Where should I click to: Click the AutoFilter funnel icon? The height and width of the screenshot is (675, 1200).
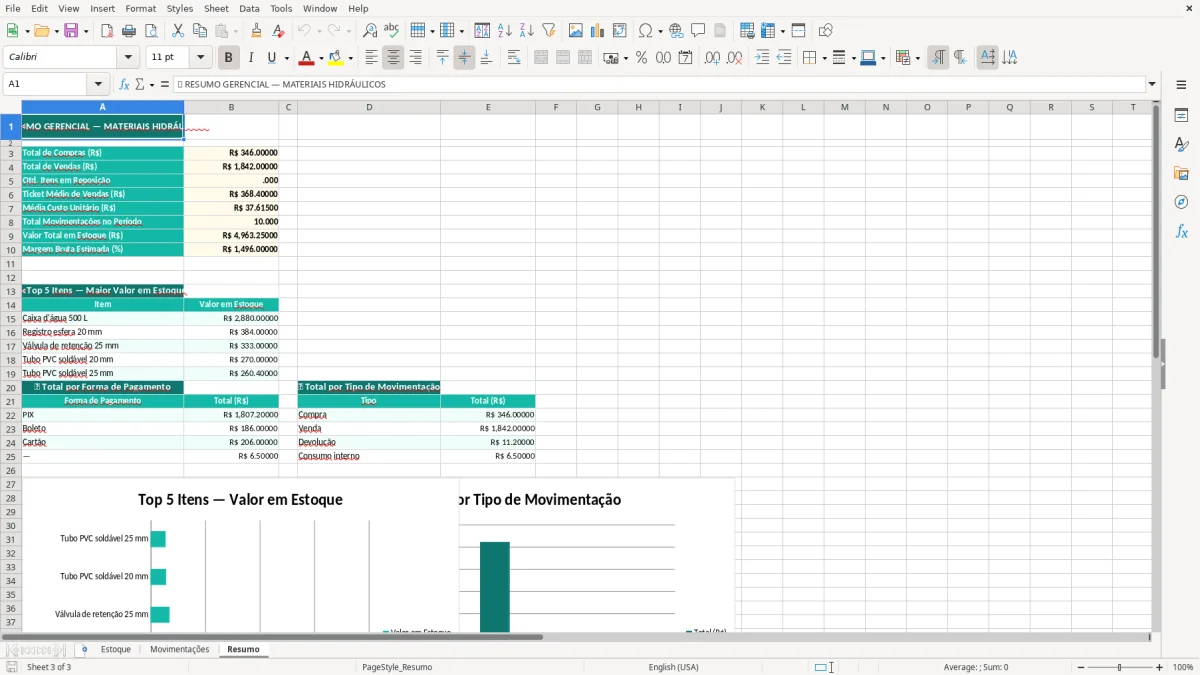pos(549,31)
